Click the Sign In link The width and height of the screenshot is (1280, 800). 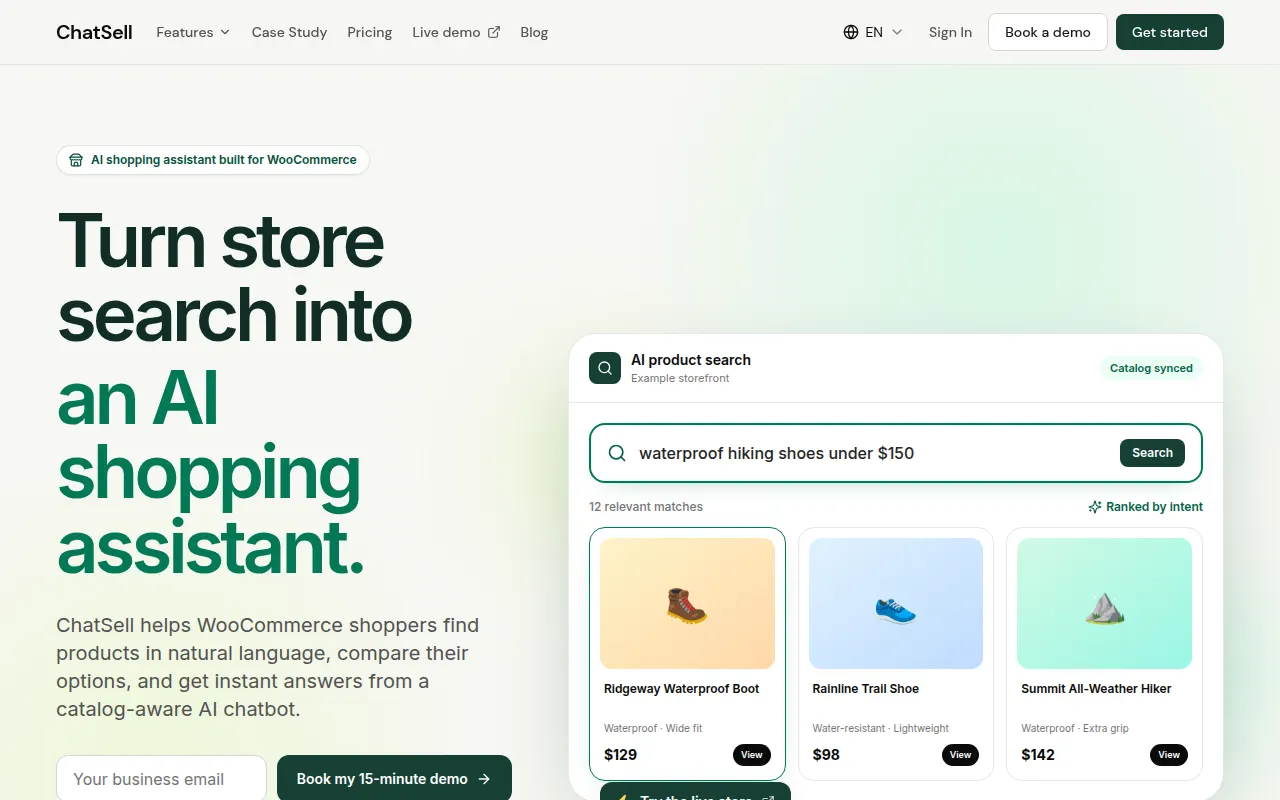pyautogui.click(x=950, y=32)
